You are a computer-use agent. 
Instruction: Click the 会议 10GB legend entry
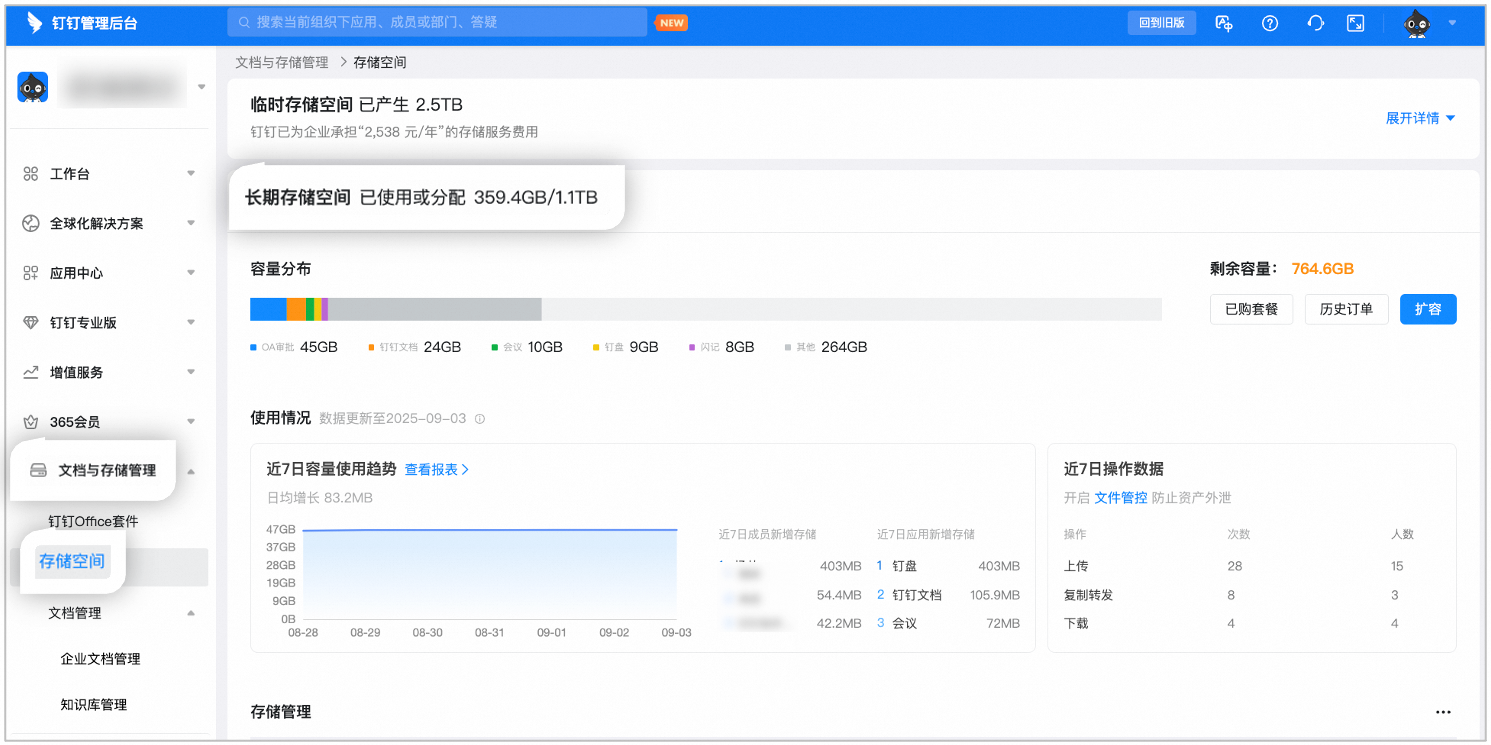point(527,347)
